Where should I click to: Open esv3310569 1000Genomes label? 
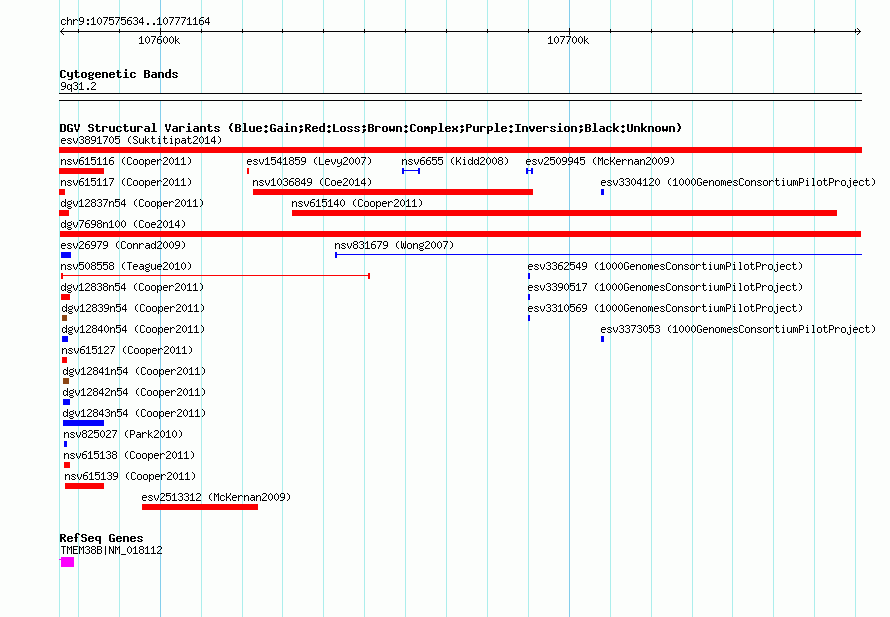coord(665,308)
